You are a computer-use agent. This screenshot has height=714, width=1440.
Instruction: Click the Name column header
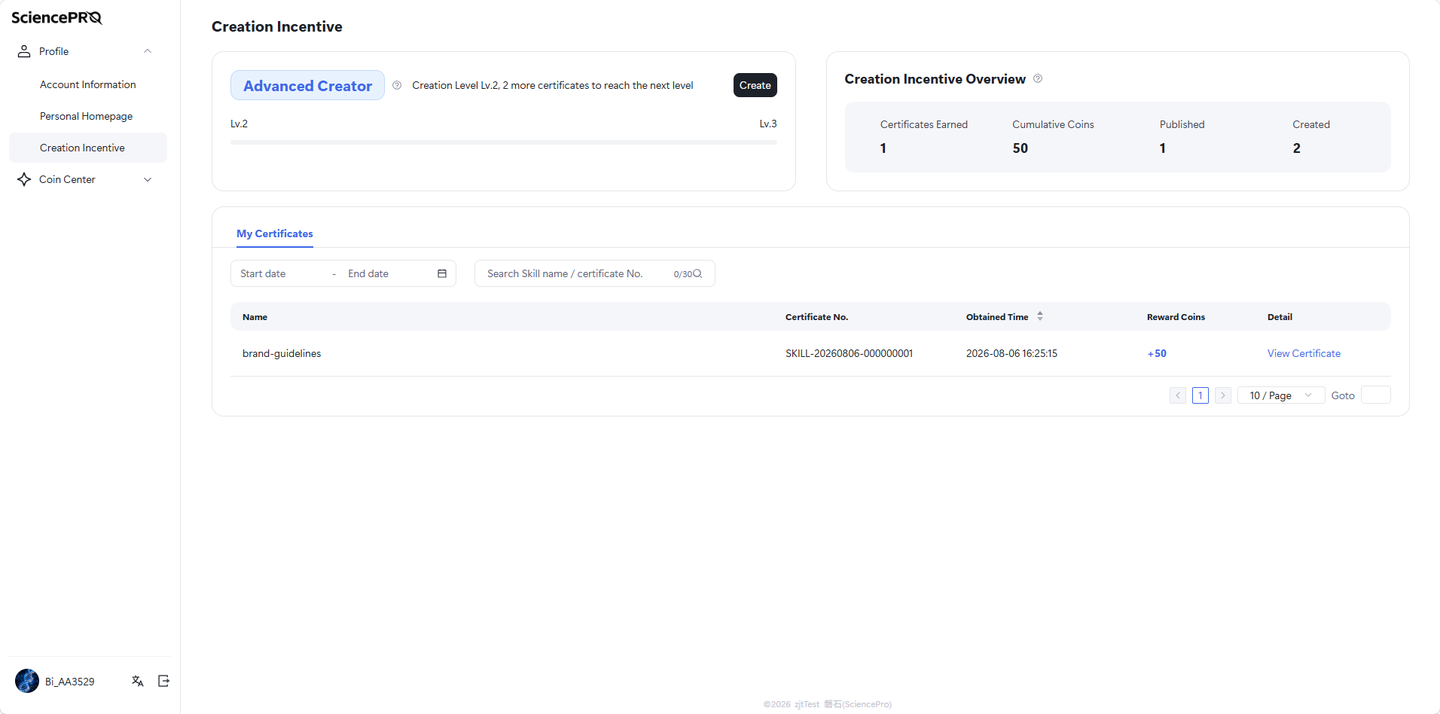point(255,317)
